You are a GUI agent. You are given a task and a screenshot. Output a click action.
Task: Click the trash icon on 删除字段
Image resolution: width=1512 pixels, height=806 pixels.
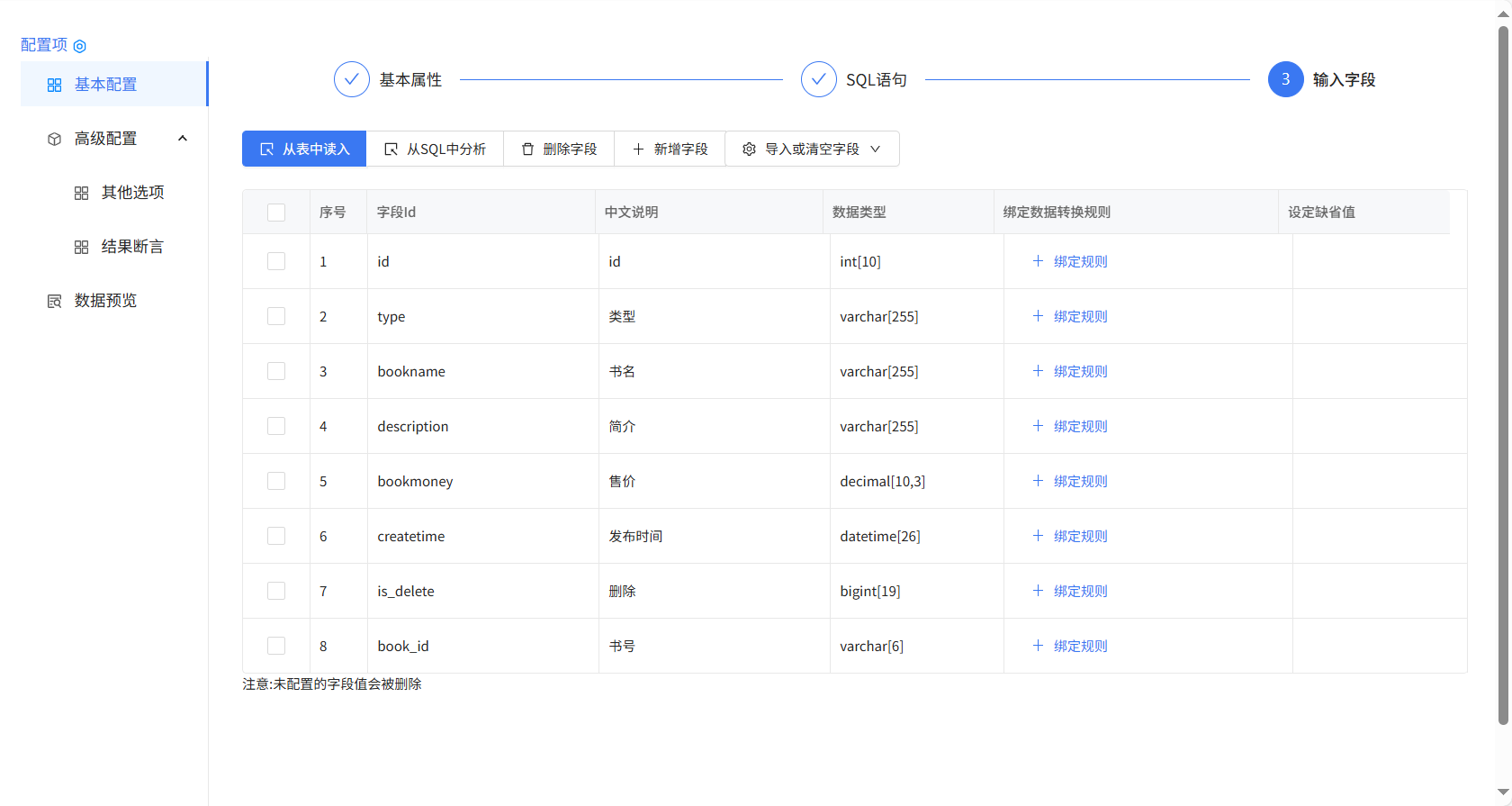(x=527, y=149)
